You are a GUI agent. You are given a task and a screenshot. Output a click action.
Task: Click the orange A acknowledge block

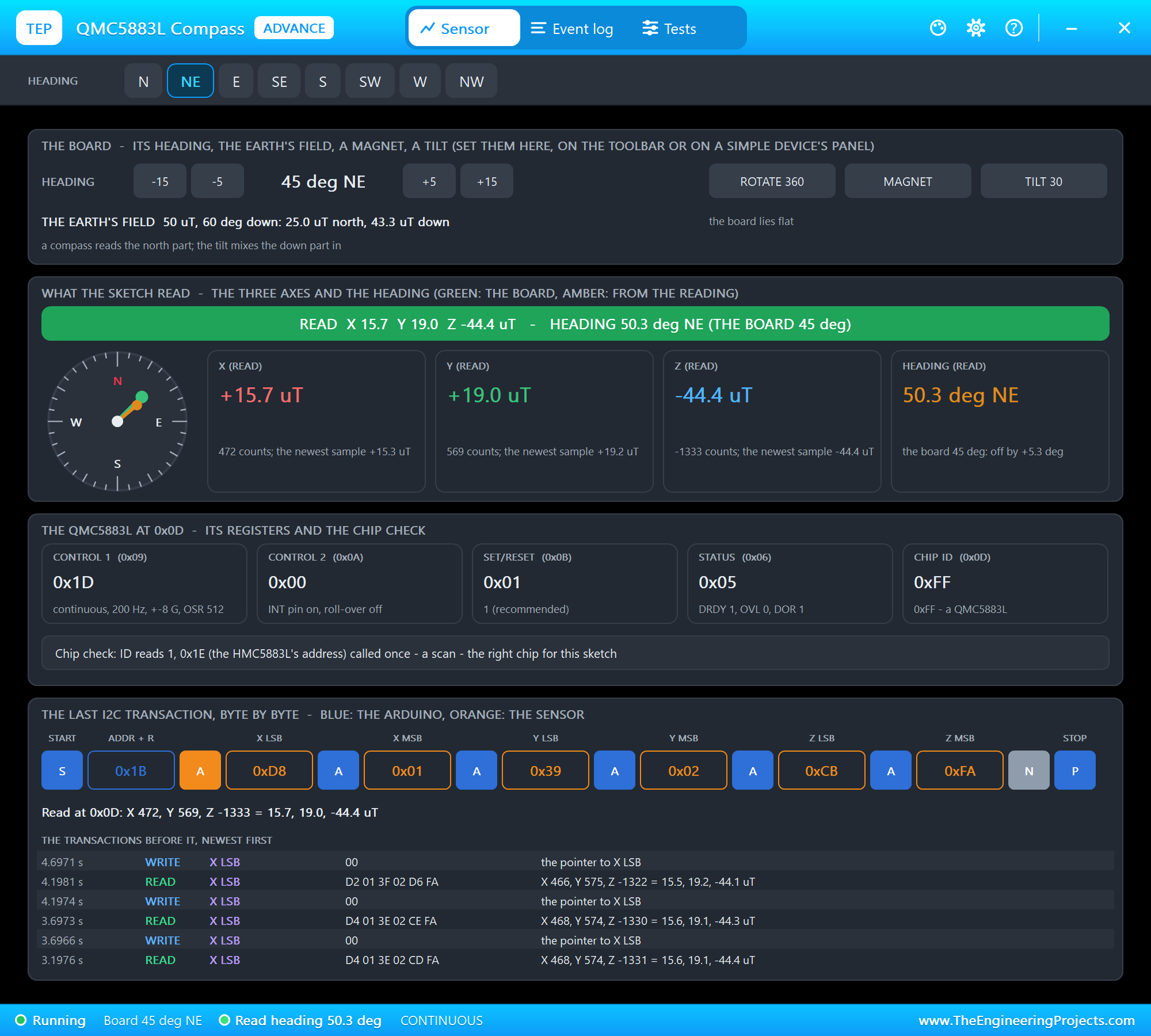tap(200, 771)
